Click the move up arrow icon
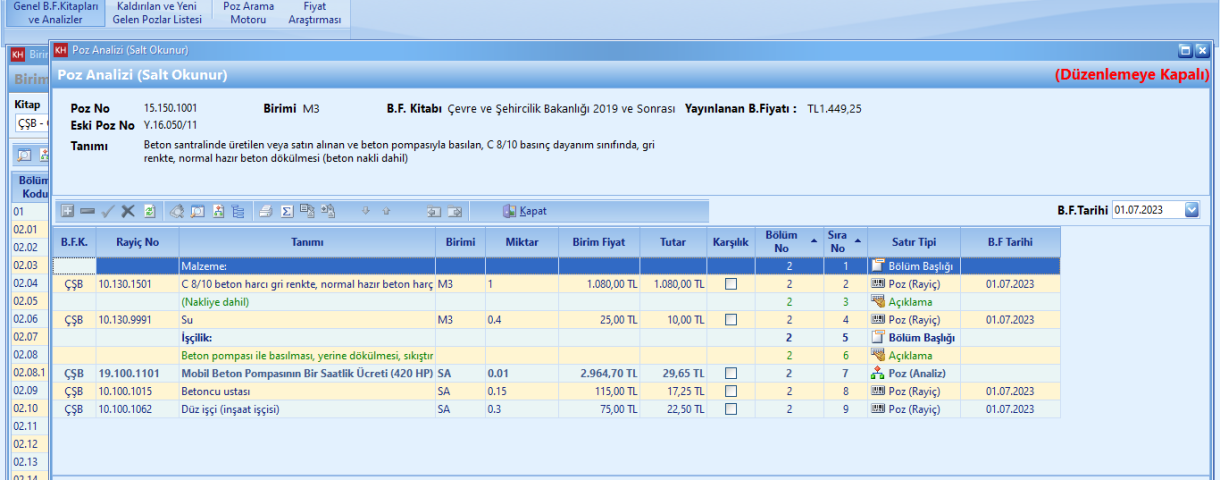 tap(386, 211)
